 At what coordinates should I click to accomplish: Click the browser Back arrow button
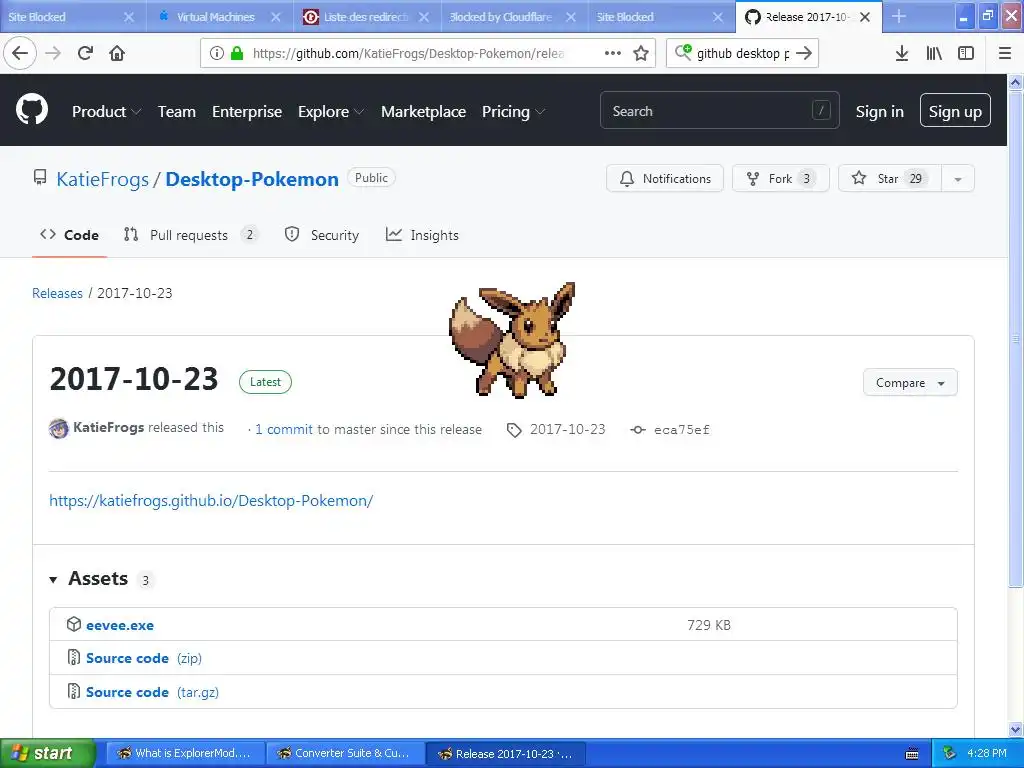point(20,53)
